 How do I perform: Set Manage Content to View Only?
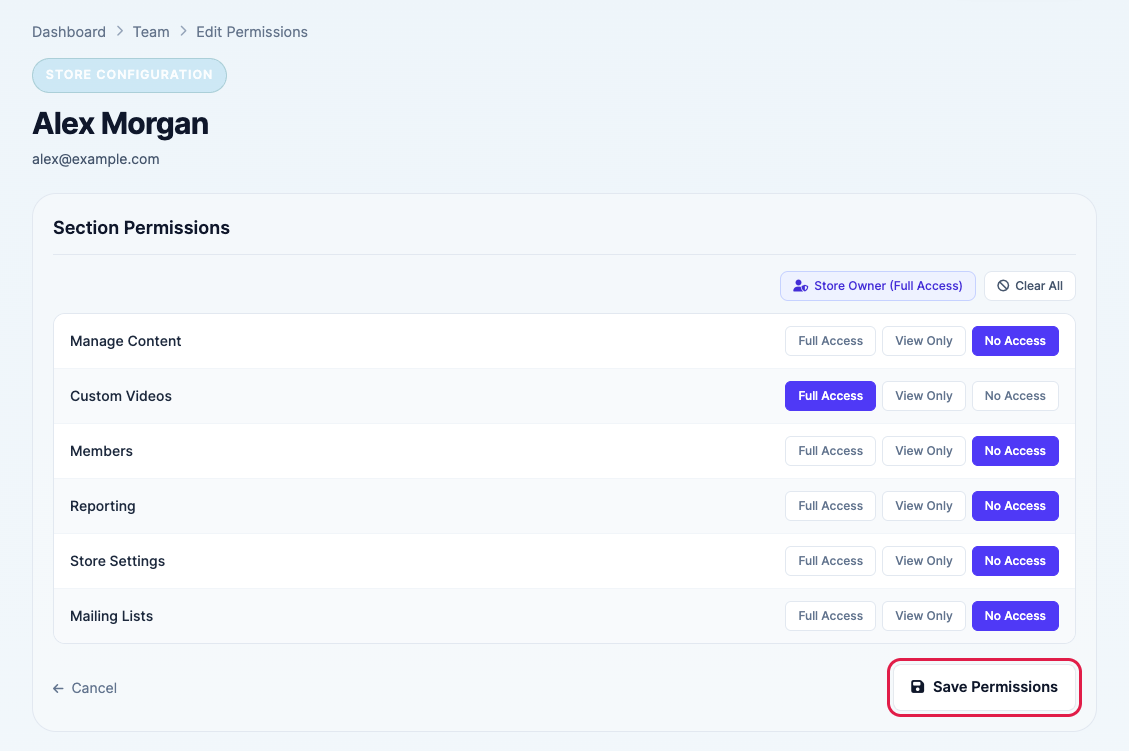pyautogui.click(x=924, y=341)
